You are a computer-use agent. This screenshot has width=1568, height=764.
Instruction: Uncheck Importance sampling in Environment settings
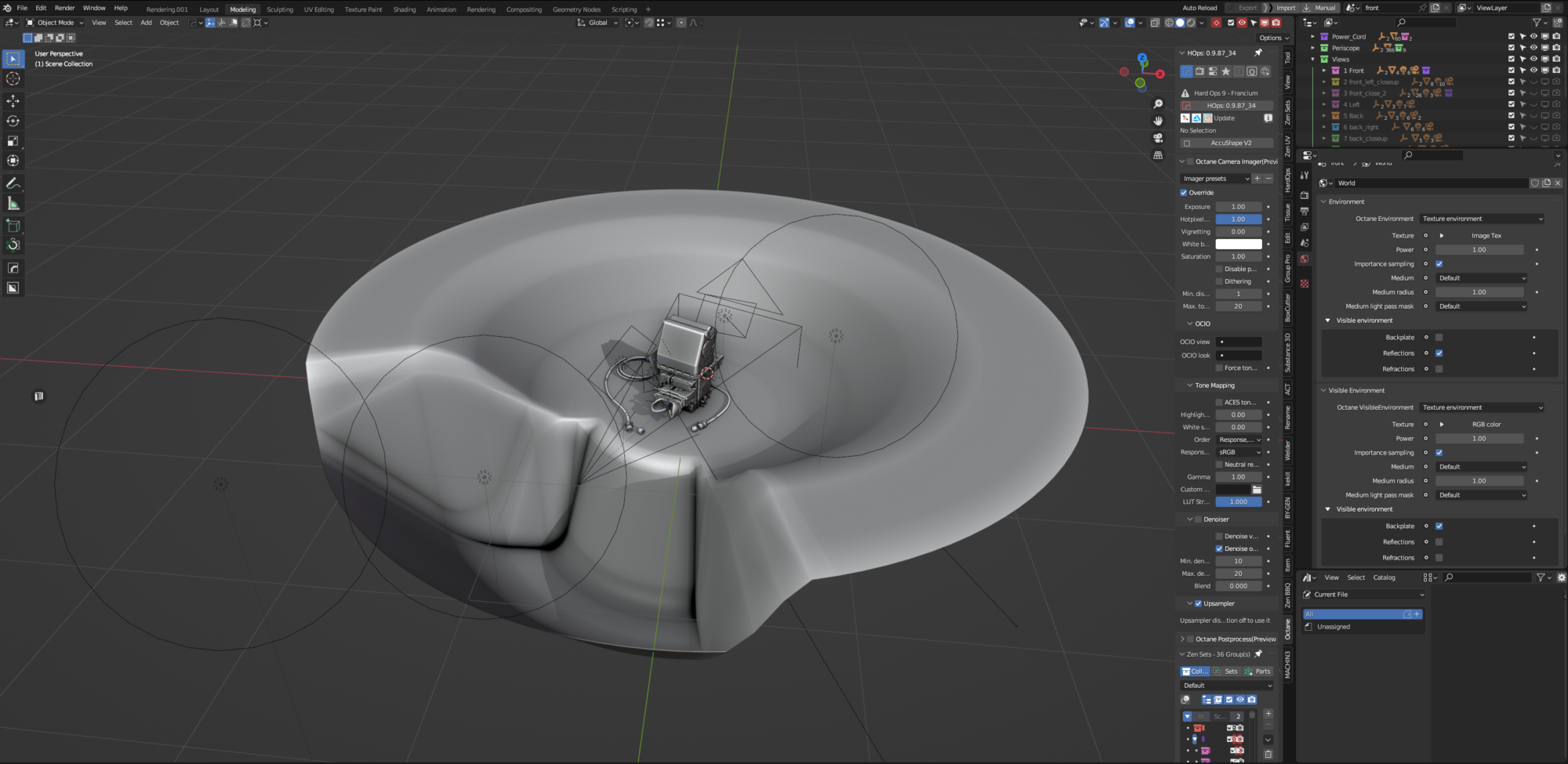pyautogui.click(x=1439, y=264)
